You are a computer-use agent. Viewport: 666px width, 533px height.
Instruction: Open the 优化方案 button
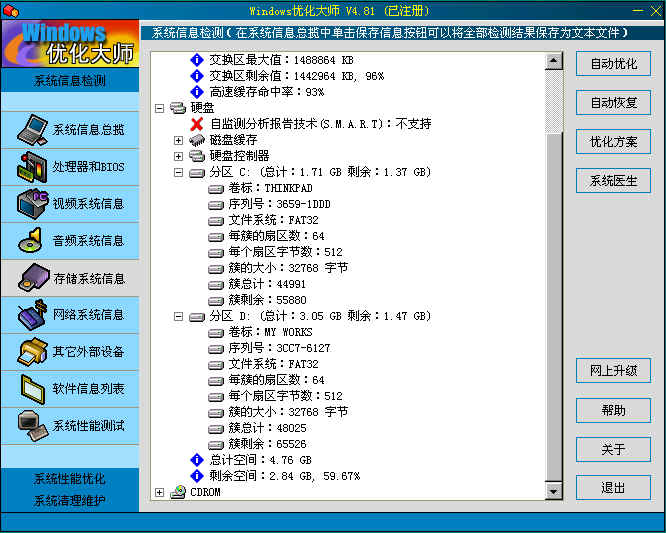[613, 141]
